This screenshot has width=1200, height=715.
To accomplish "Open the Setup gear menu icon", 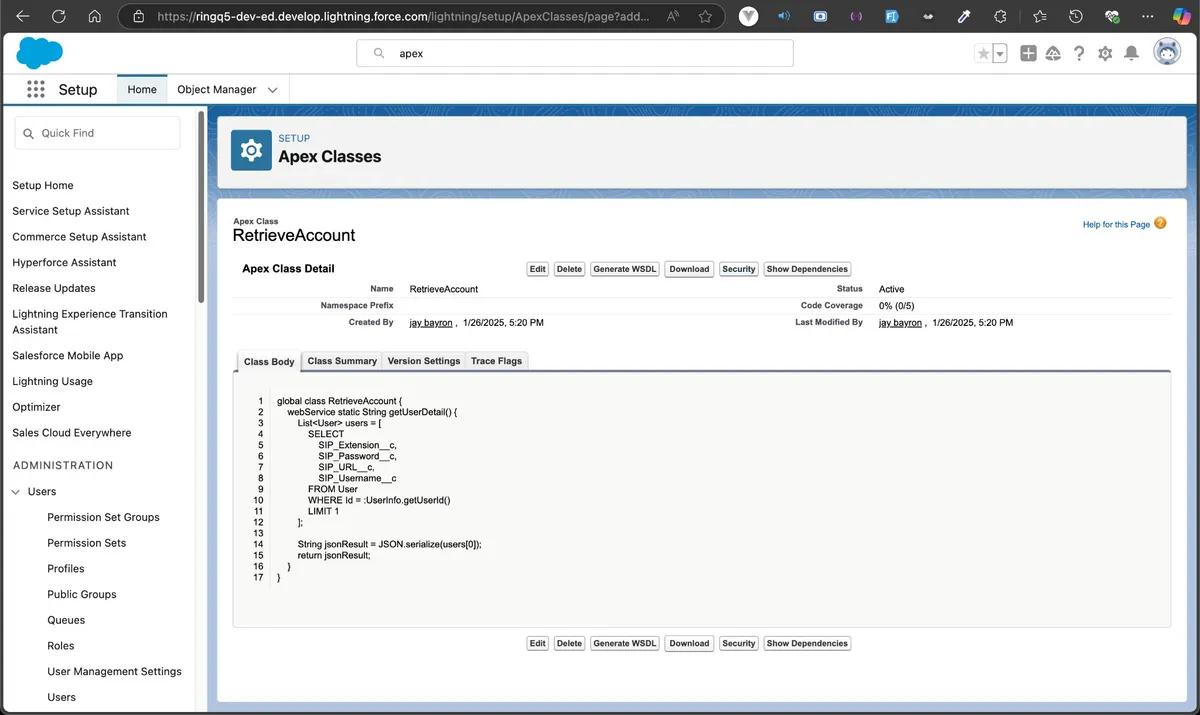I will click(x=1105, y=54).
